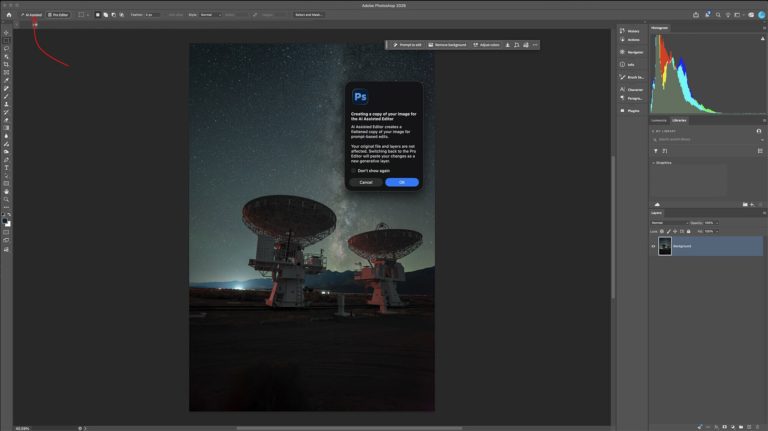Hide the Background layer visibility eye
Image resolution: width=768 pixels, height=431 pixels.
[653, 246]
